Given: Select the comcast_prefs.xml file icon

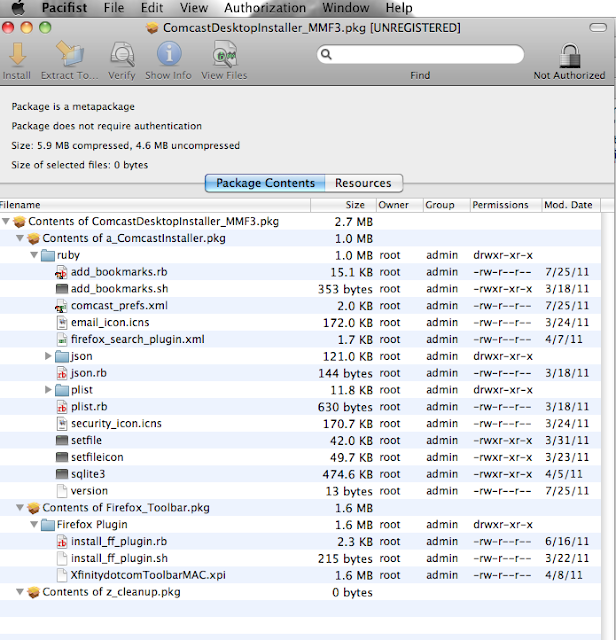Looking at the screenshot, I should tap(61, 306).
